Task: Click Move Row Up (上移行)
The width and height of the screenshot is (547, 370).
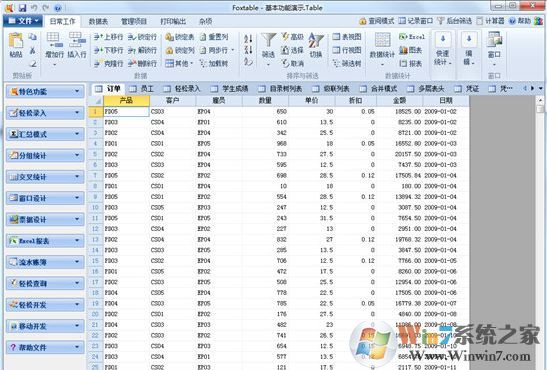Action: tap(108, 37)
